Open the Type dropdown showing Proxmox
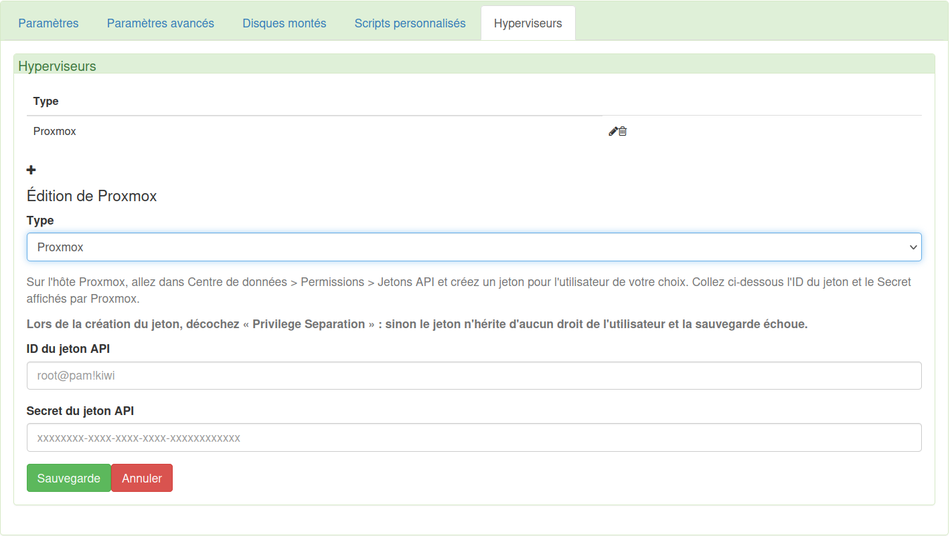 pyautogui.click(x=474, y=247)
